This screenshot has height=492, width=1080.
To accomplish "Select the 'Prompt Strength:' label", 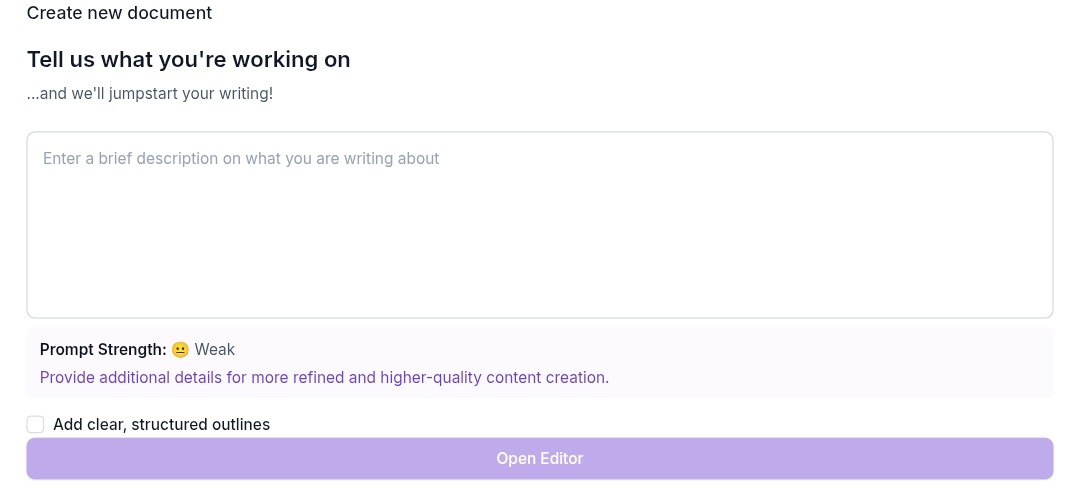I will click(103, 350).
